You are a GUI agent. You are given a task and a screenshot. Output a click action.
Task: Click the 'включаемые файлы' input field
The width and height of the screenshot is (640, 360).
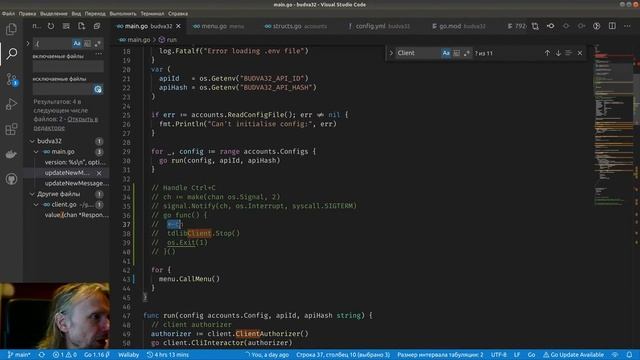pyautogui.click(x=68, y=66)
